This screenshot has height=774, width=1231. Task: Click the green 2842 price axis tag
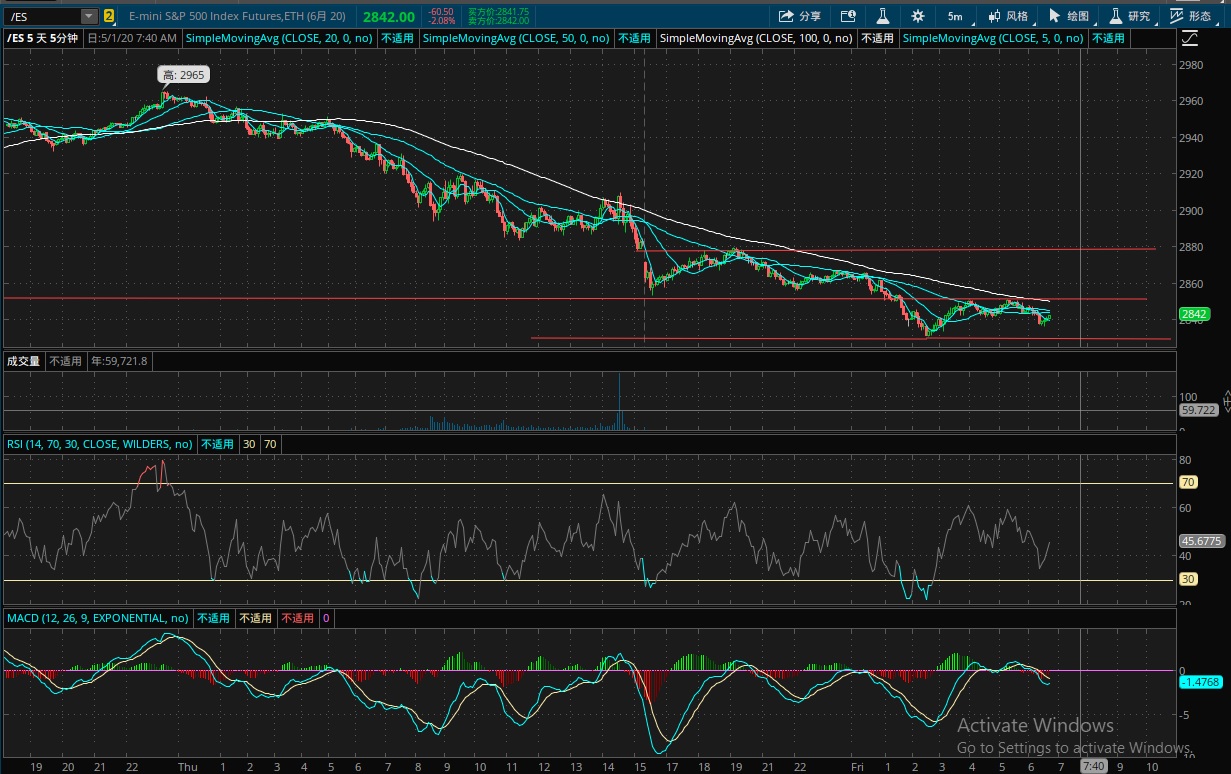tap(1195, 314)
